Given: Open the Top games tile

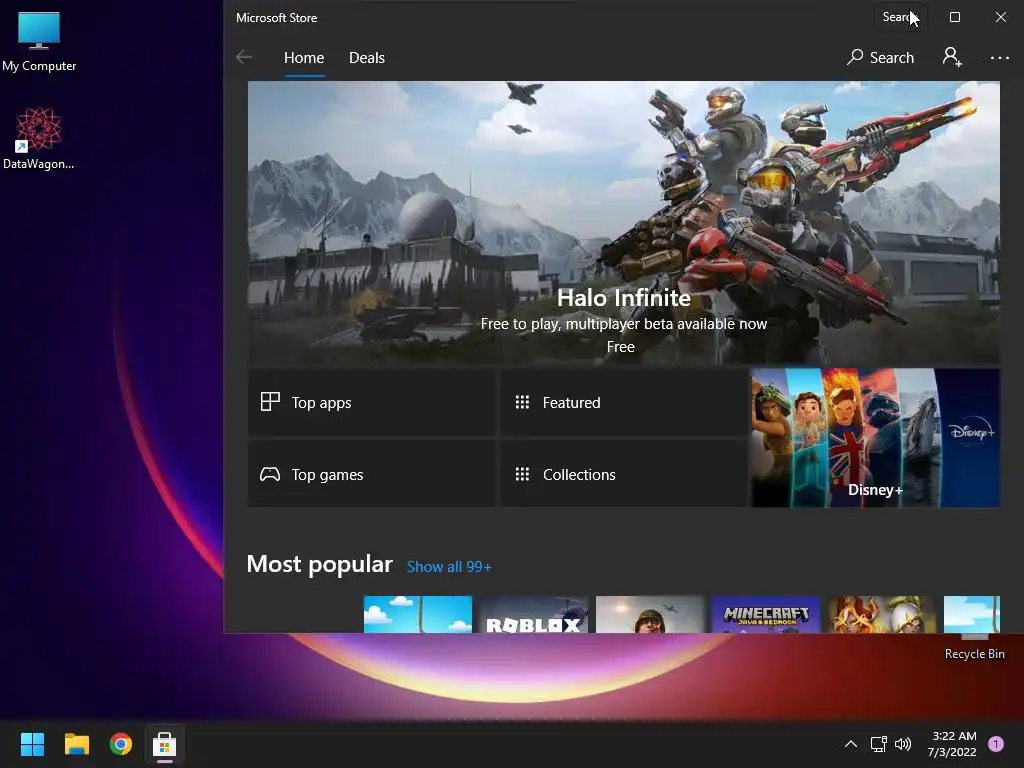Looking at the screenshot, I should 372,474.
